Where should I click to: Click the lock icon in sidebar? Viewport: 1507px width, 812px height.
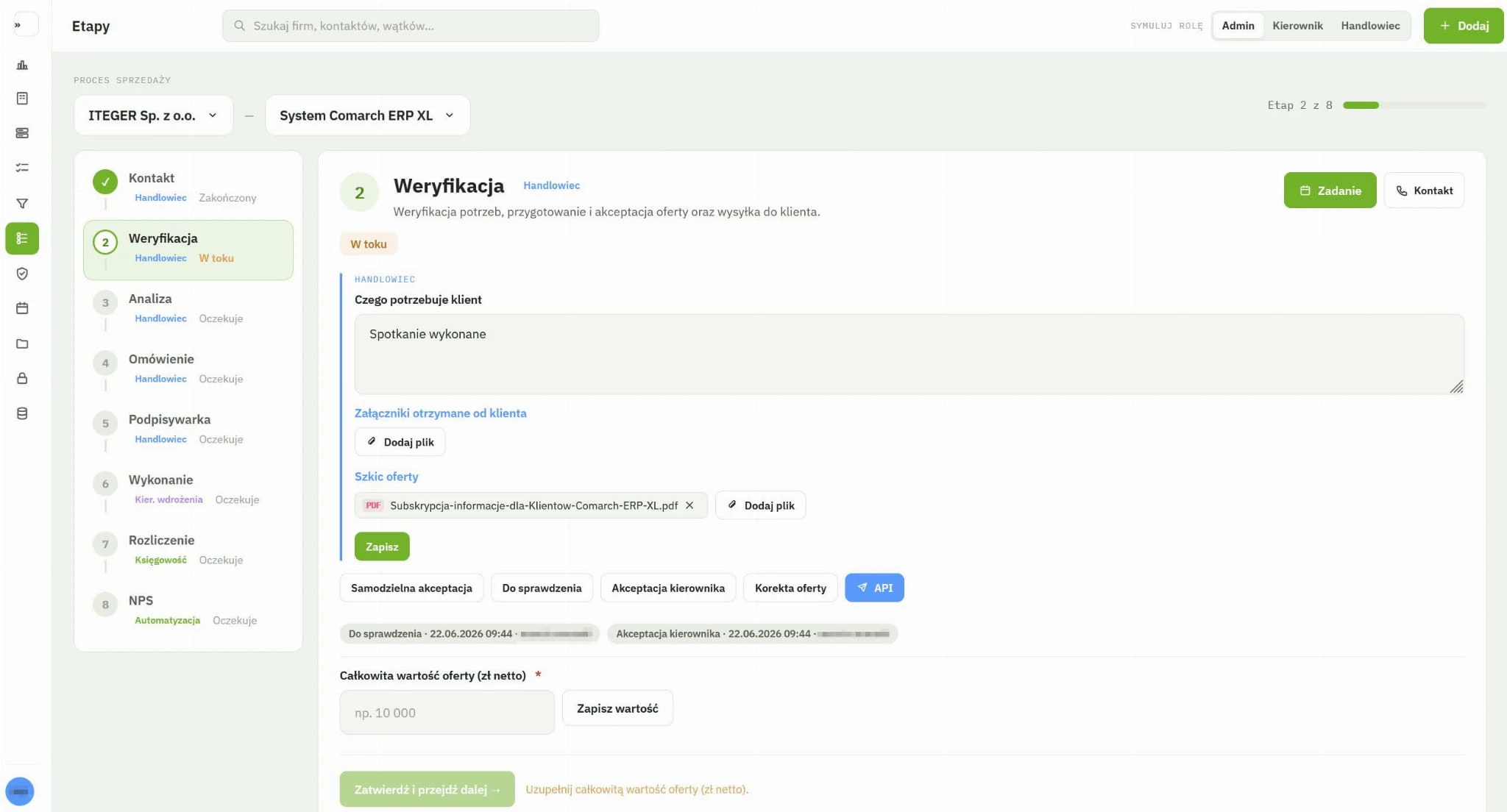[x=22, y=378]
